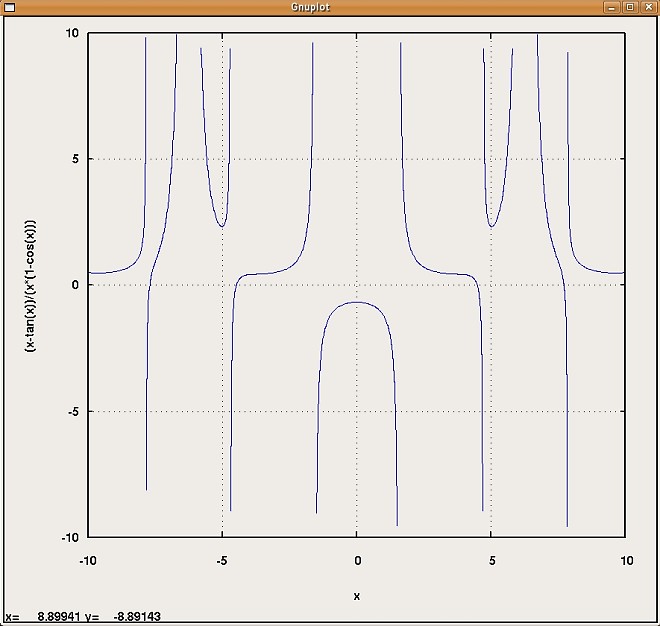Click the y-axis label (x-tan(x))/(x*(1-cos(x)))
Viewport: 660px width, 626px height.
point(31,286)
